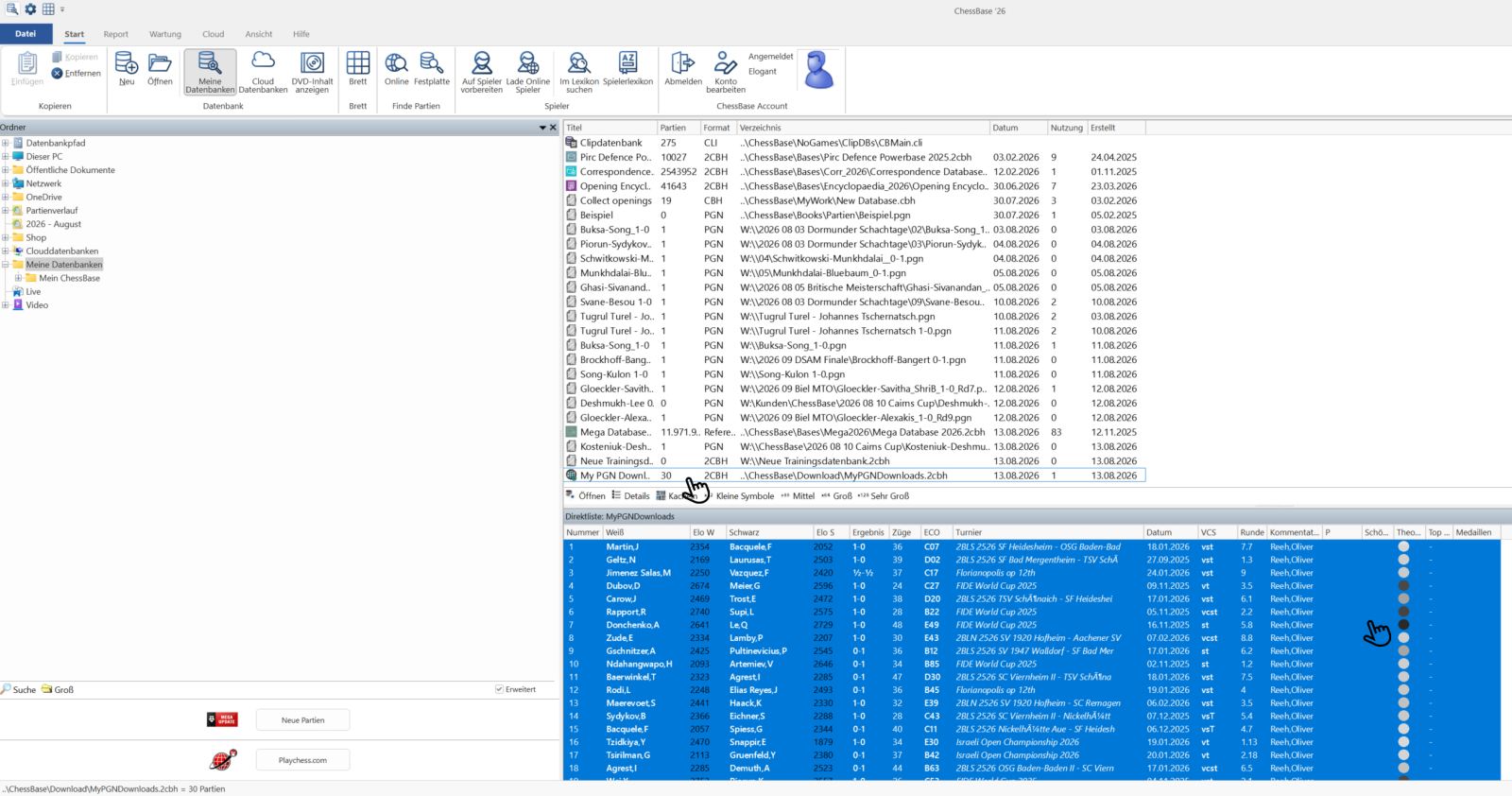Click Suche in the folder panel
Image resolution: width=1512 pixels, height=796 pixels.
19,690
